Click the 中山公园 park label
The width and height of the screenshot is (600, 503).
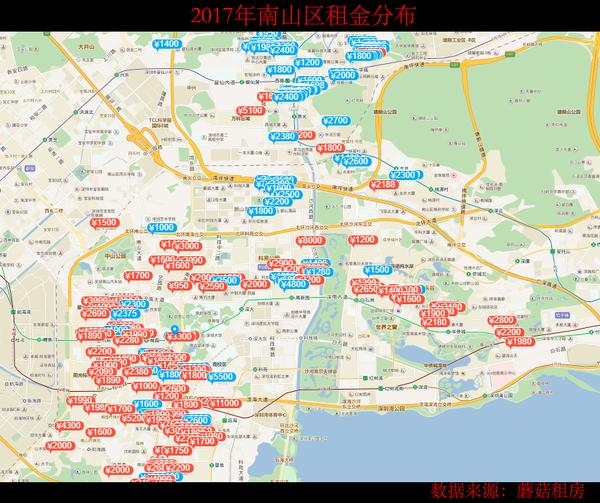(x=116, y=256)
